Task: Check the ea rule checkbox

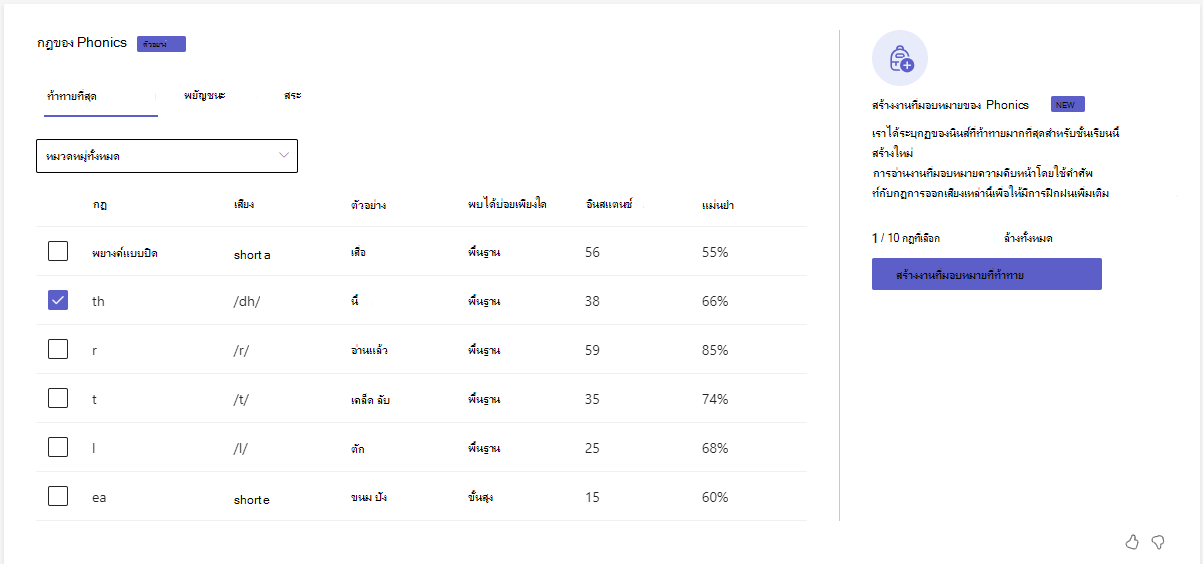Action: 58,496
